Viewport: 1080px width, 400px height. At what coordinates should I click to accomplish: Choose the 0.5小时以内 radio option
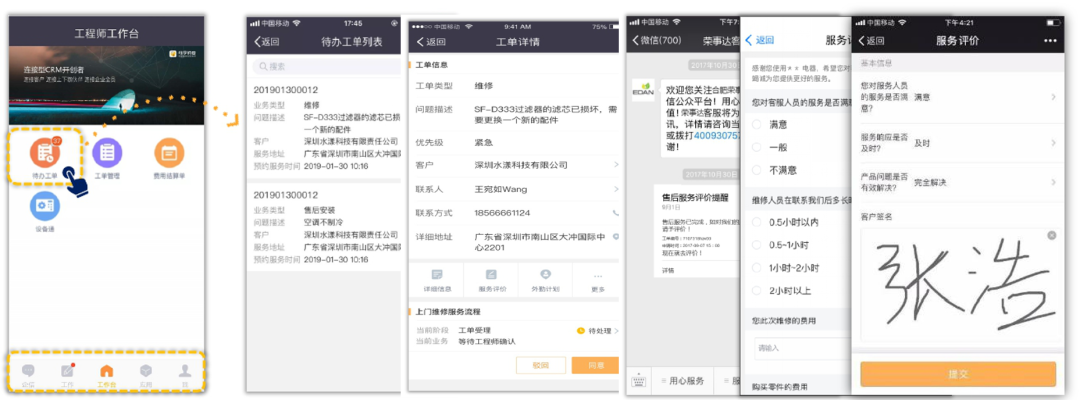pyautogui.click(x=757, y=222)
